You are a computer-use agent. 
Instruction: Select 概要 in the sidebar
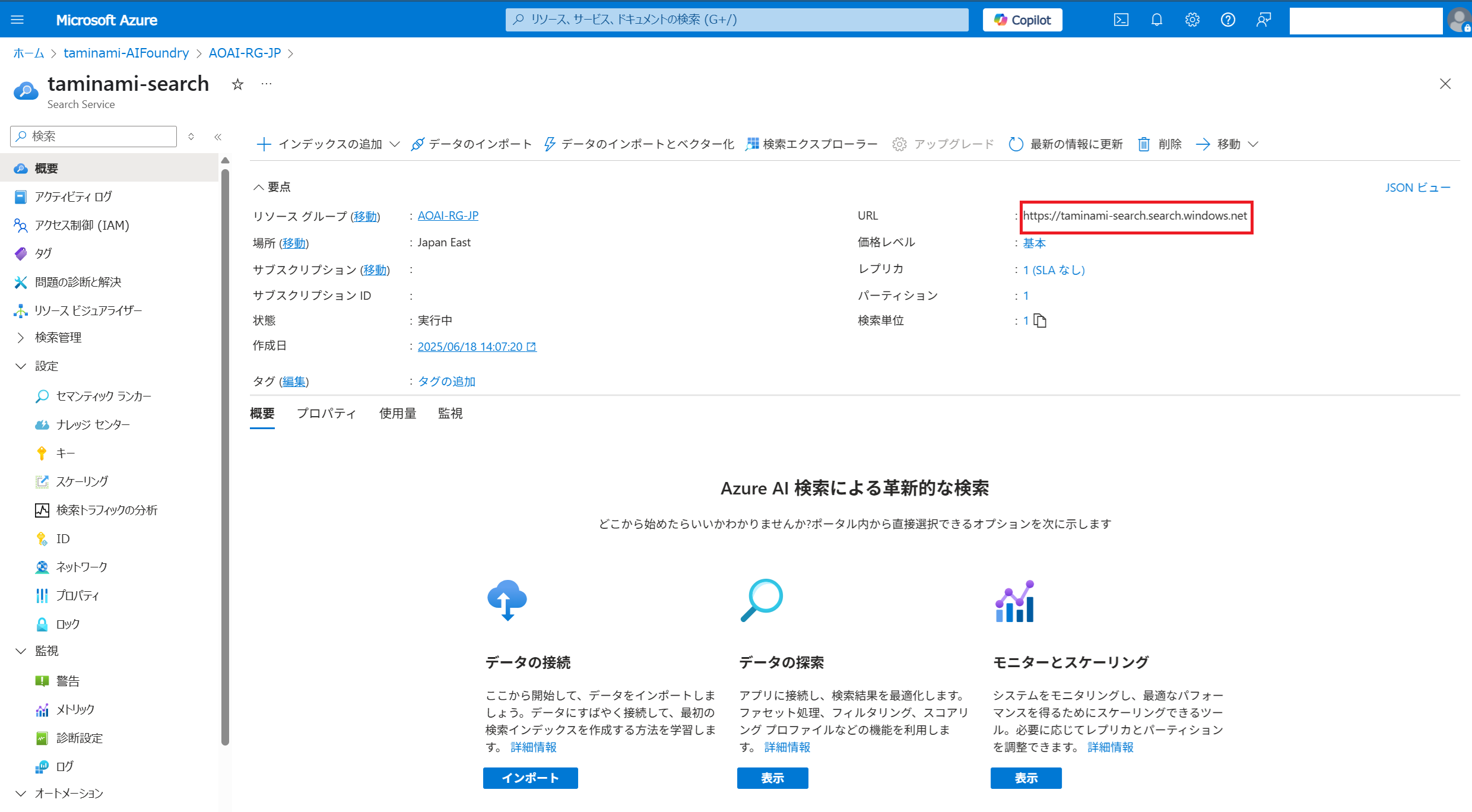point(110,168)
